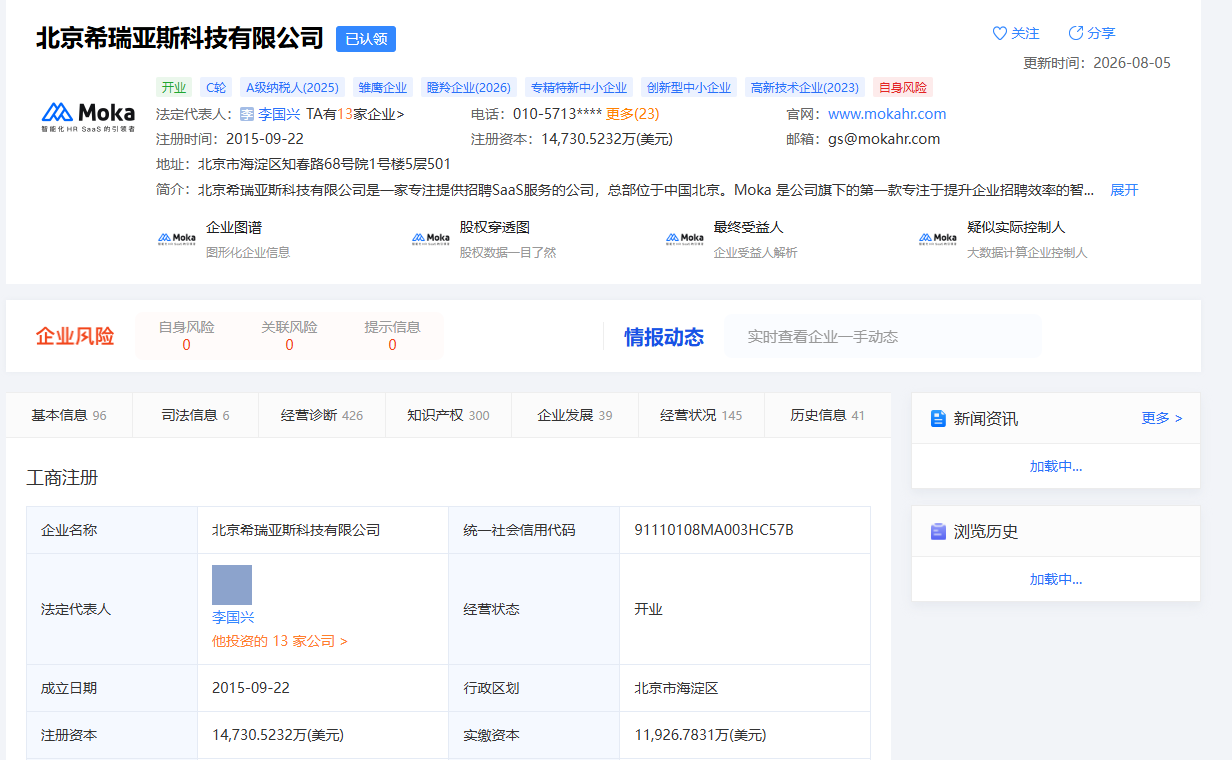This screenshot has width=1232, height=760.
Task: Switch to the 知识产权 tab
Action: pyautogui.click(x=448, y=415)
